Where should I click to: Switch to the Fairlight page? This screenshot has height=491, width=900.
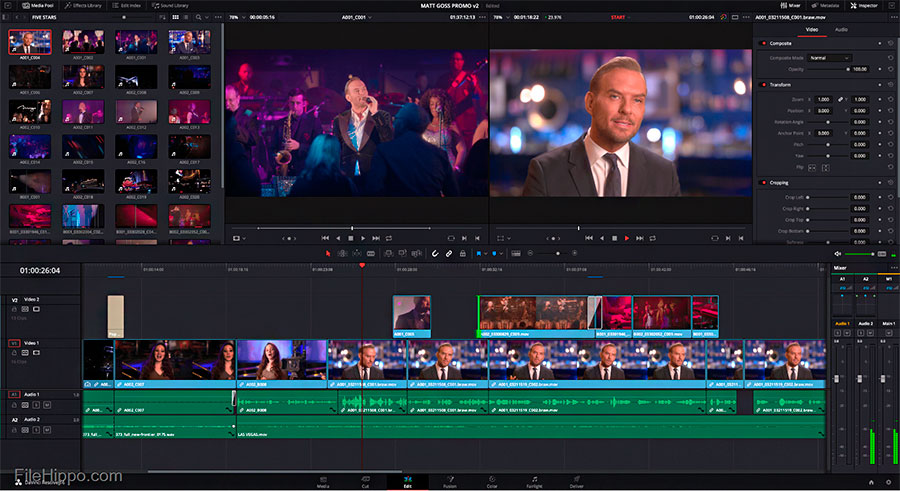click(534, 482)
